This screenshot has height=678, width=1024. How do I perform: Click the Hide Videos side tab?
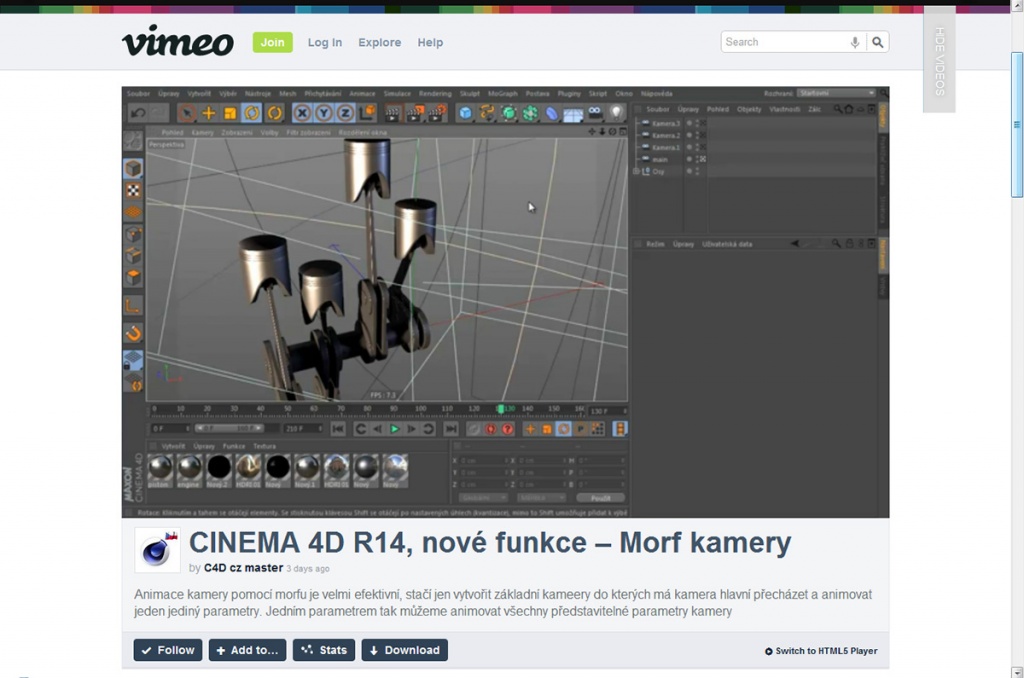coord(939,60)
